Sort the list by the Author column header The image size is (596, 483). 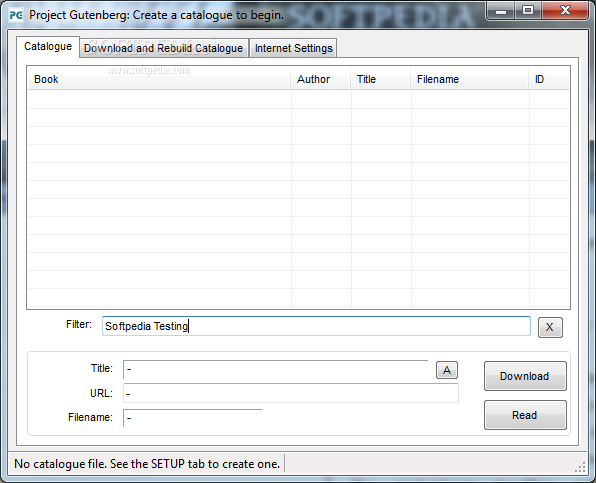(321, 79)
